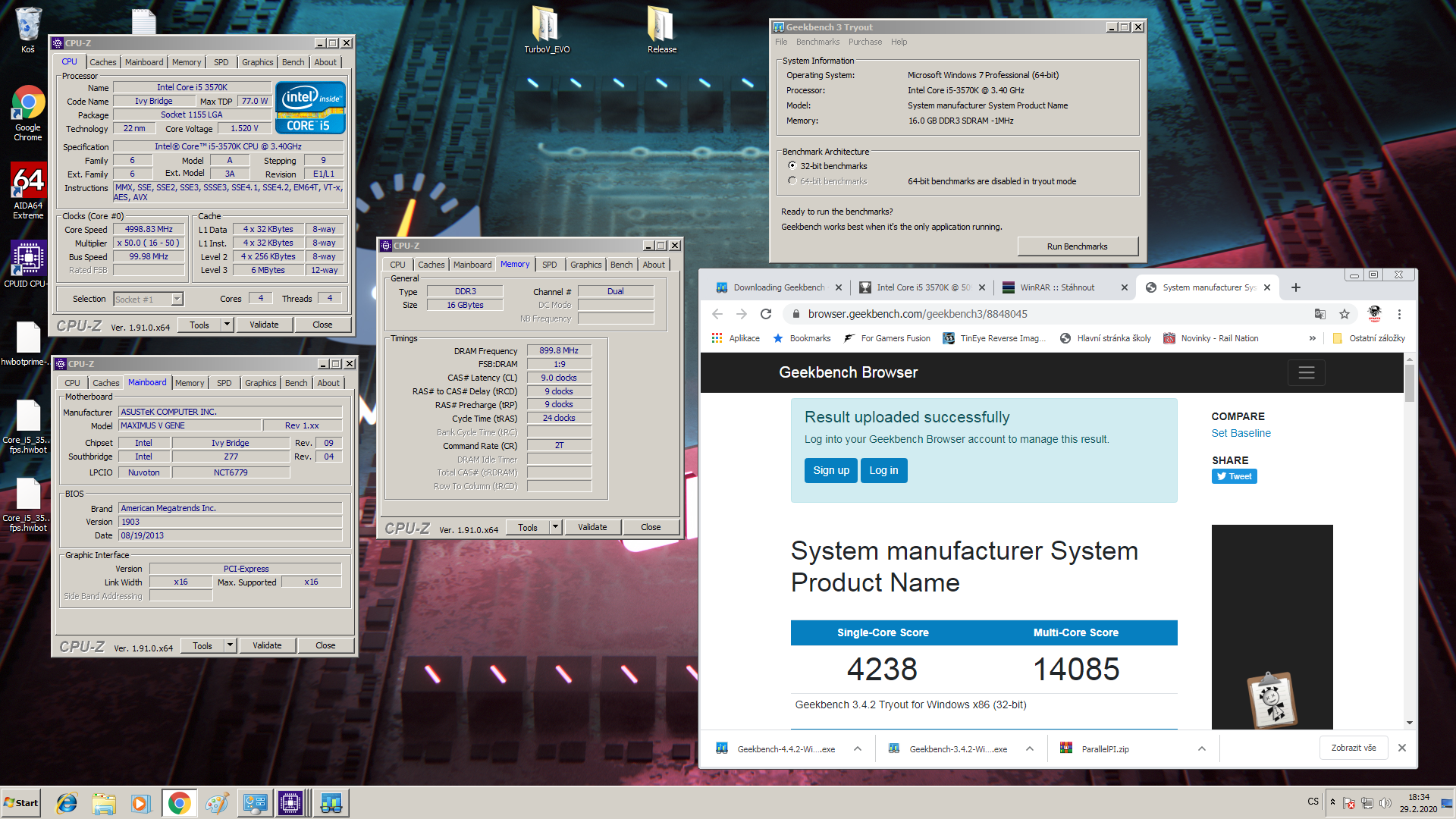Open Windows Media Player from taskbar

[x=140, y=803]
